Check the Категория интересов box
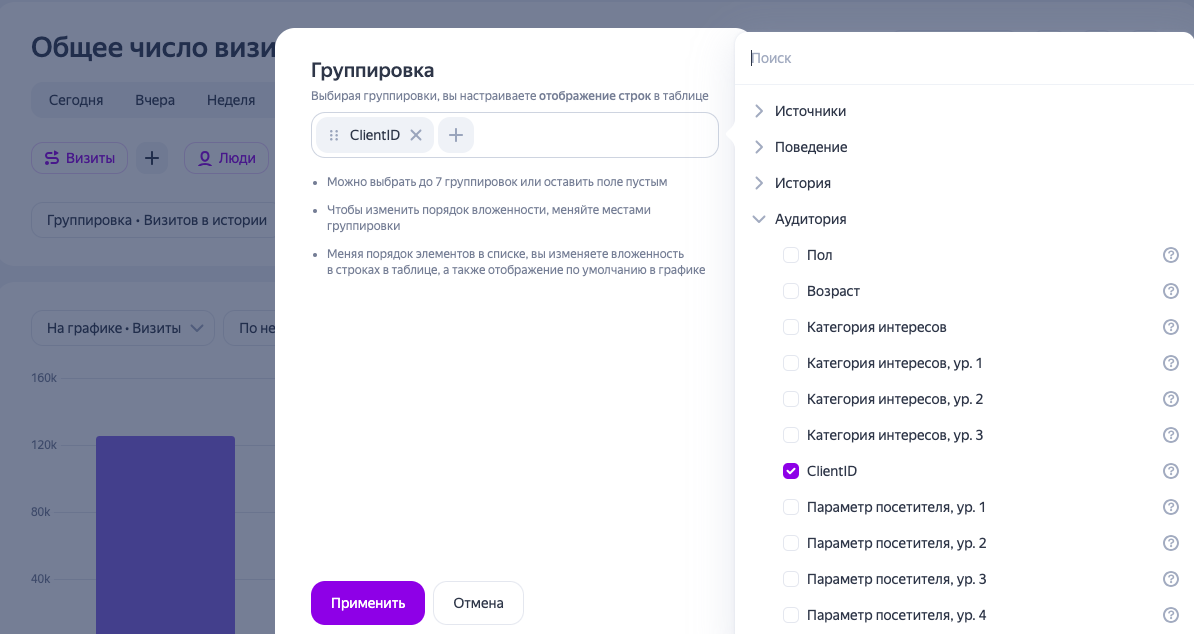 coord(791,327)
